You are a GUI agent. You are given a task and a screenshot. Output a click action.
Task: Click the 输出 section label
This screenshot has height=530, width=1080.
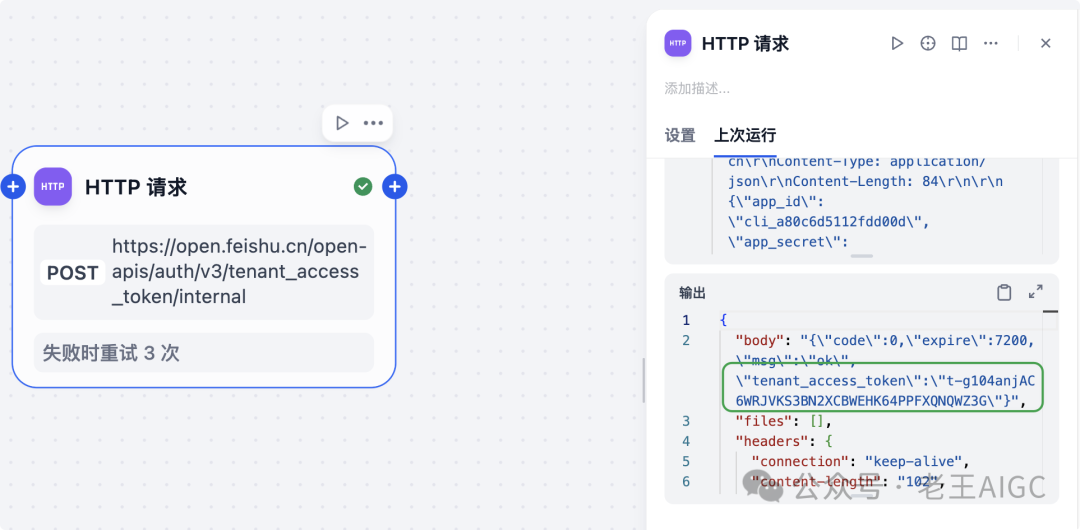tap(692, 293)
